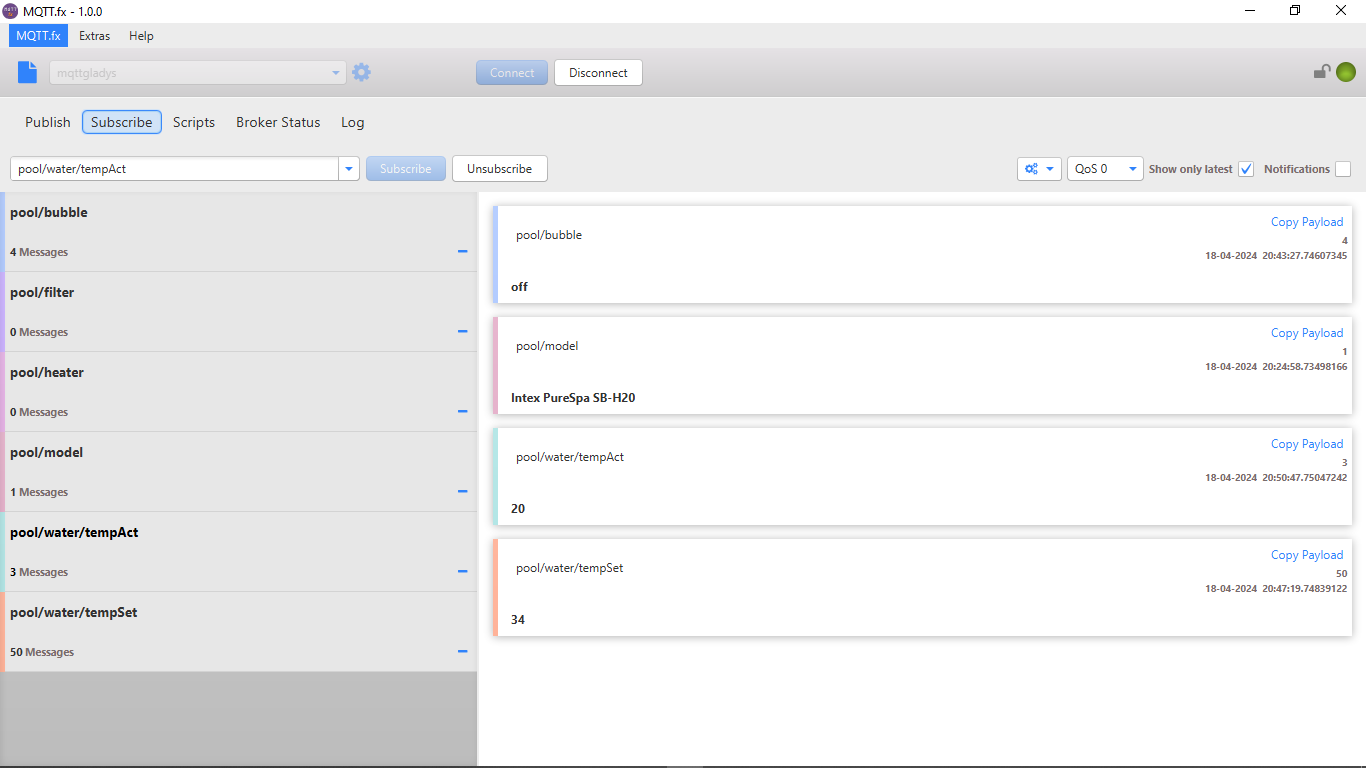This screenshot has height=768, width=1366.
Task: Open the topic history dropdown arrow
Action: (x=349, y=169)
